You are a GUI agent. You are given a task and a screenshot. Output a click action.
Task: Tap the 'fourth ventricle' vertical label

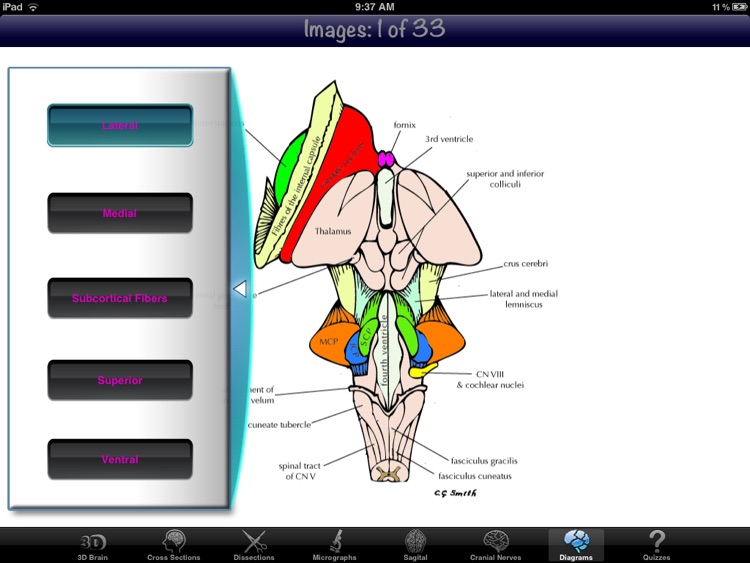[383, 350]
